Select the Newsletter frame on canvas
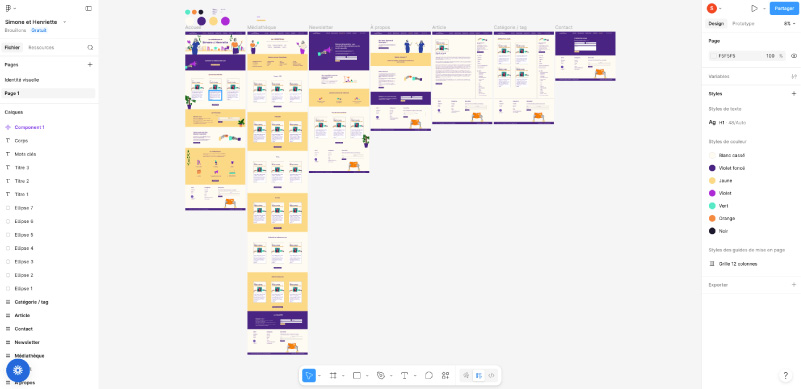The height and width of the screenshot is (389, 801). [x=339, y=102]
